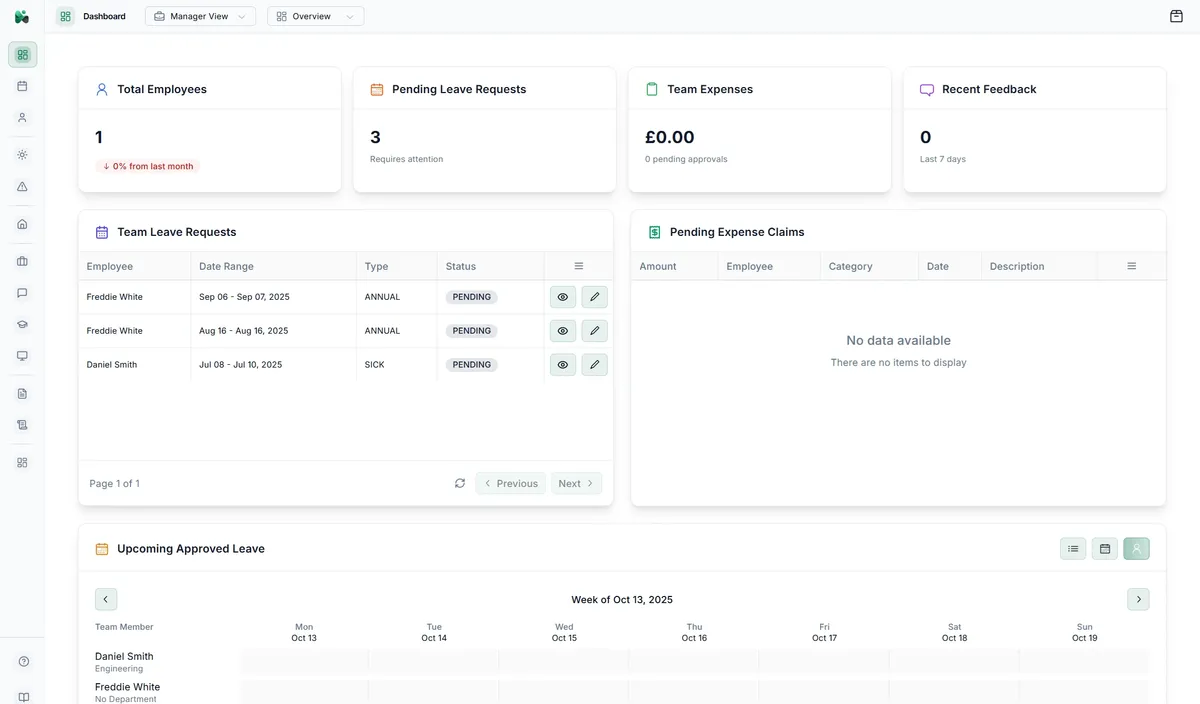The width and height of the screenshot is (1200, 704).
Task: Go to the home icon in sidebar
Action: (x=22, y=224)
